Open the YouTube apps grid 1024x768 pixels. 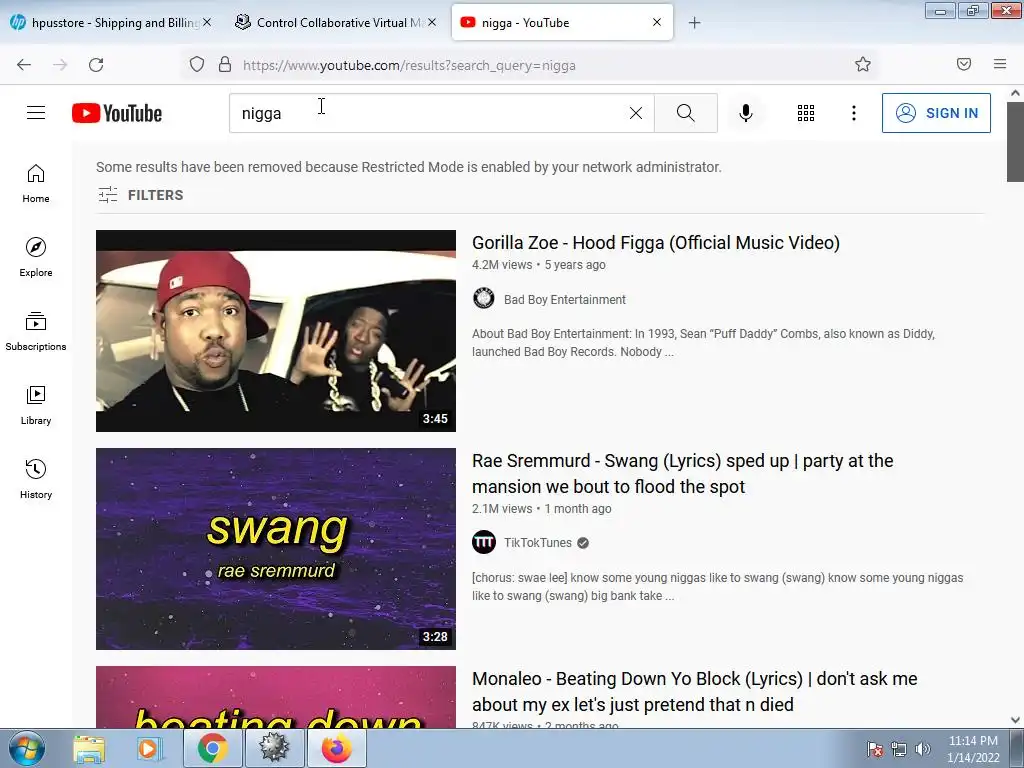click(x=806, y=113)
